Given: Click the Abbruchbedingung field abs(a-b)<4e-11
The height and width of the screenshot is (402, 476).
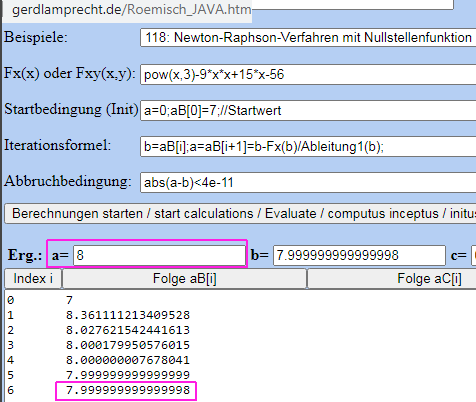Looking at the screenshot, I should tap(308, 182).
